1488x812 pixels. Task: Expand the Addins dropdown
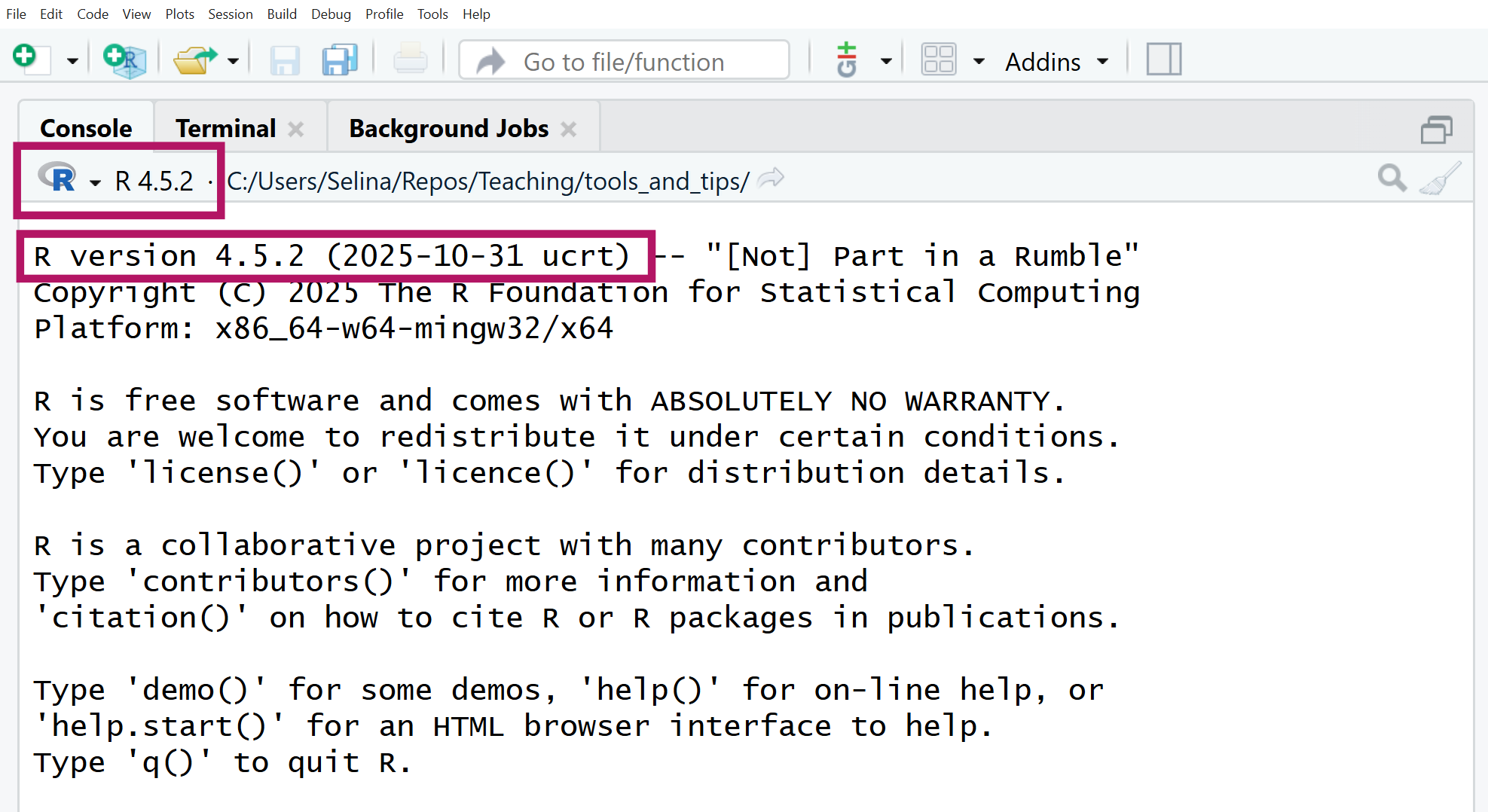click(1056, 61)
